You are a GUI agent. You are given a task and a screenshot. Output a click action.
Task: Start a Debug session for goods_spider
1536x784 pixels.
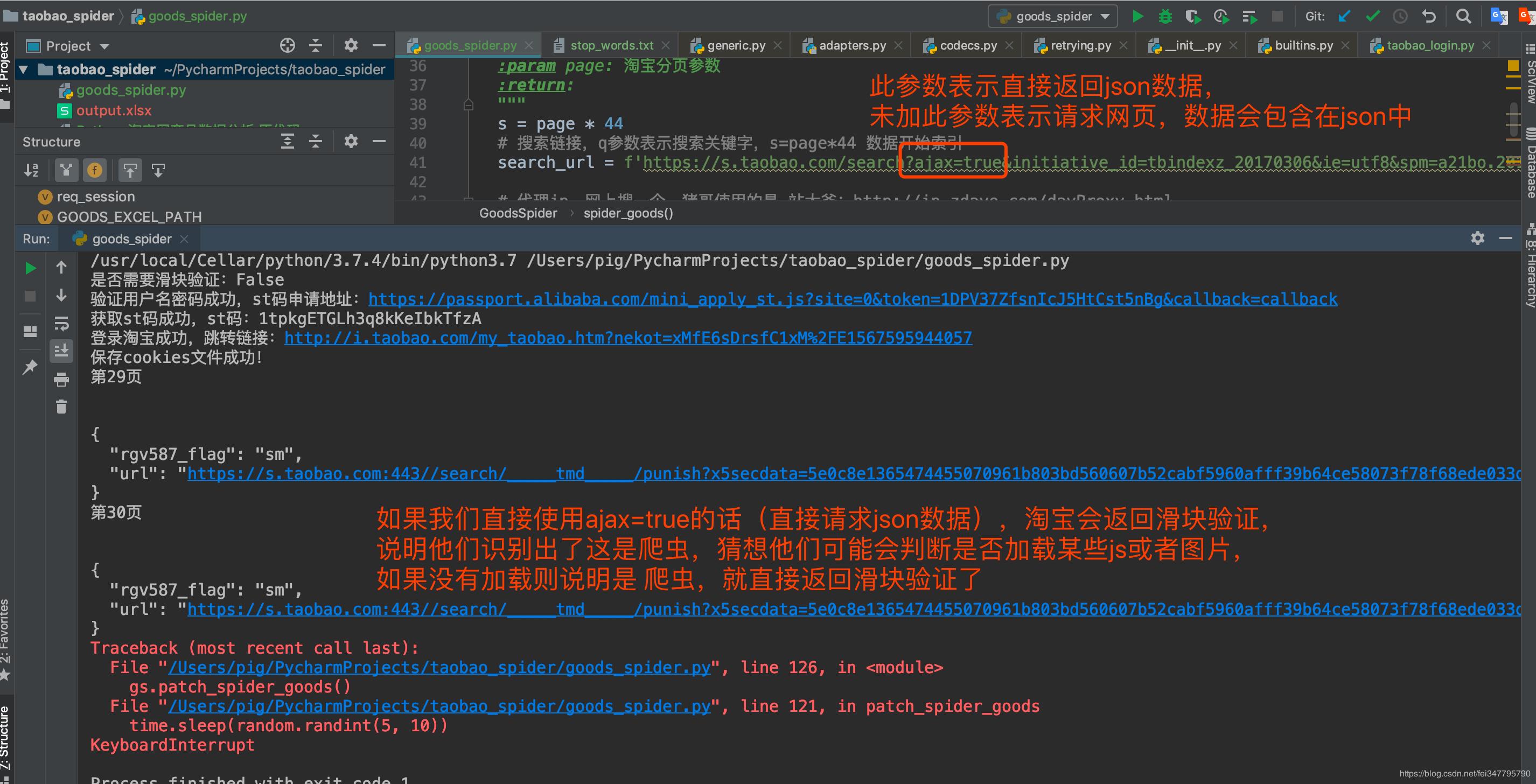point(1164,16)
